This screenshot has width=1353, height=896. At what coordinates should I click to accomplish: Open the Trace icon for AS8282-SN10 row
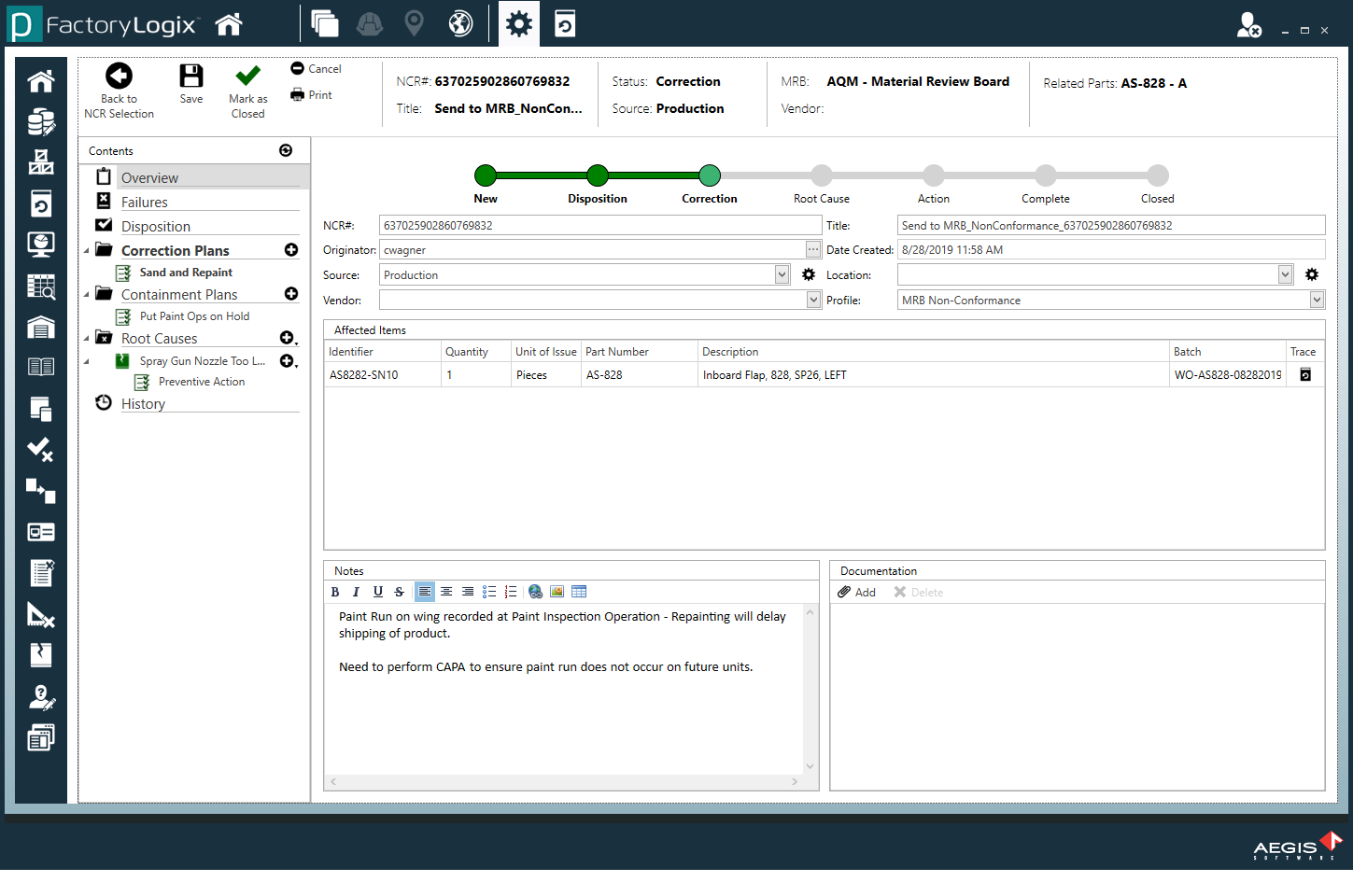[x=1305, y=375]
